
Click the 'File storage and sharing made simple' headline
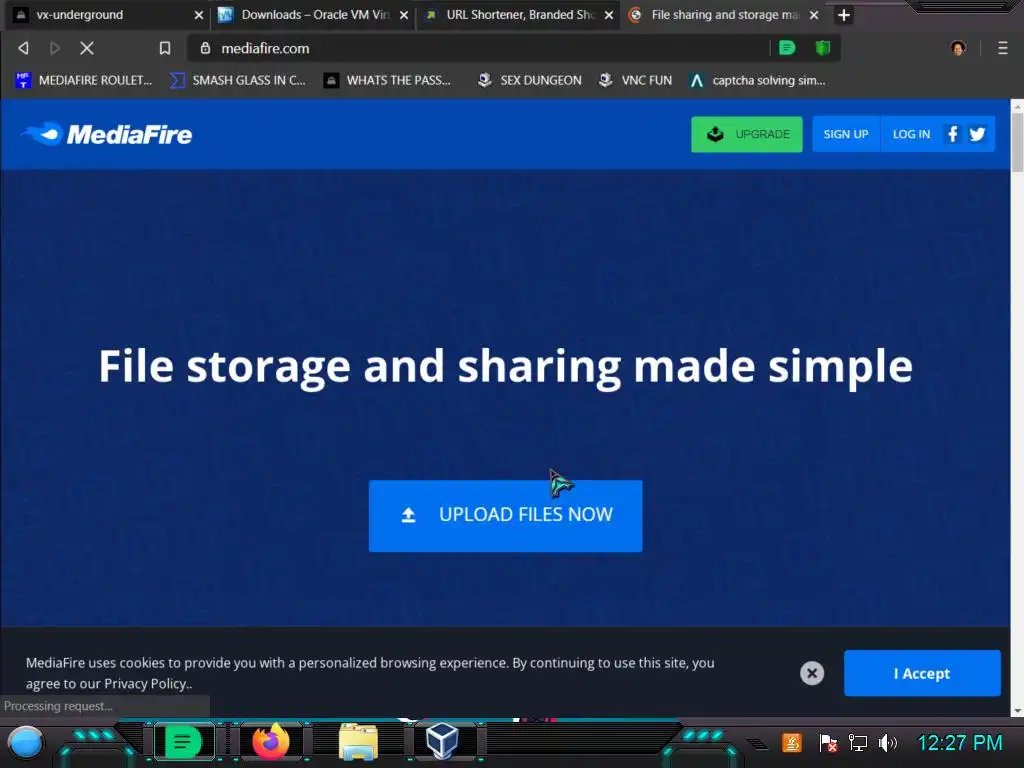pyautogui.click(x=505, y=367)
